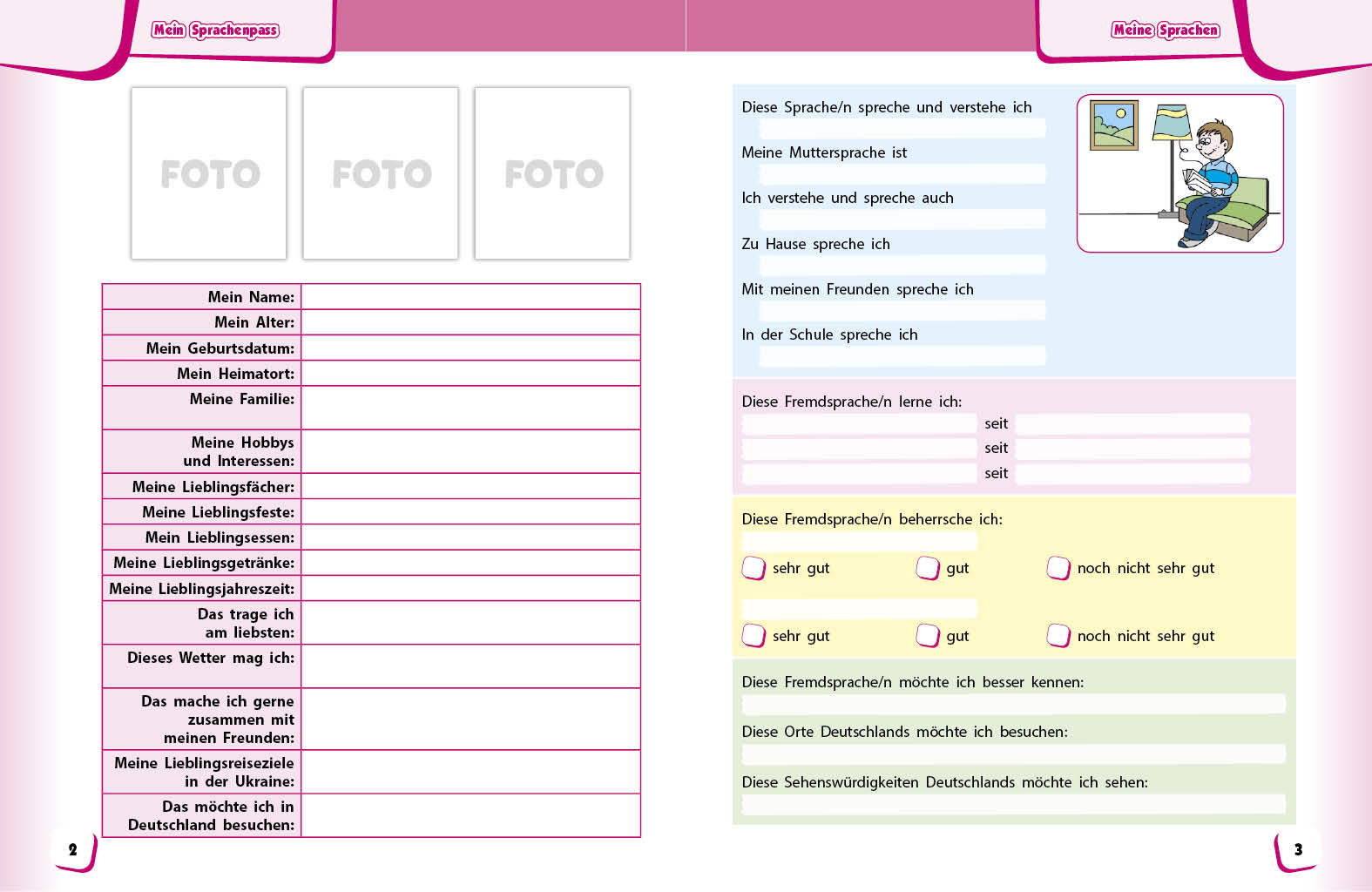
Task: Tick the upper row 'noch nicht sehr gut' box
Action: click(x=1058, y=568)
